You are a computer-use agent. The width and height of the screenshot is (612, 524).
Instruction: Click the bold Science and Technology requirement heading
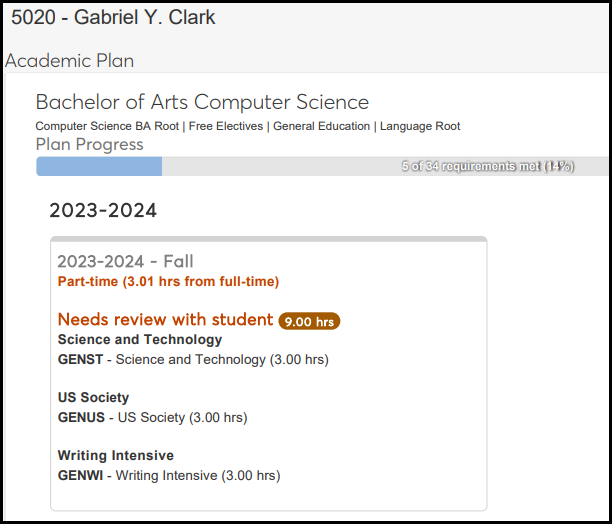click(126, 340)
